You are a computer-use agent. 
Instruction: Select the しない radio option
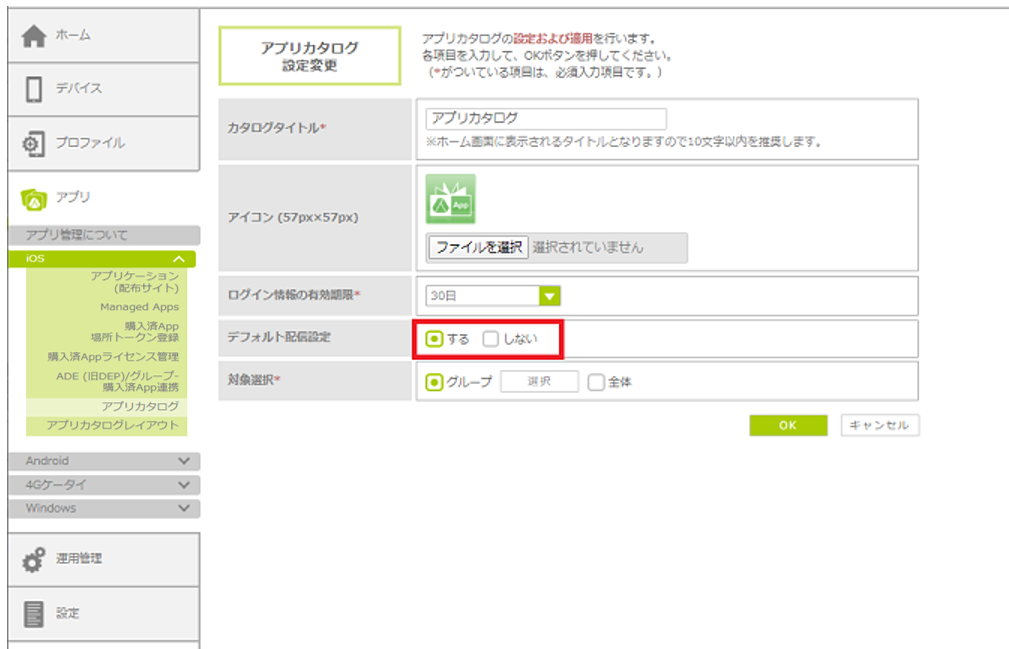pyautogui.click(x=490, y=339)
